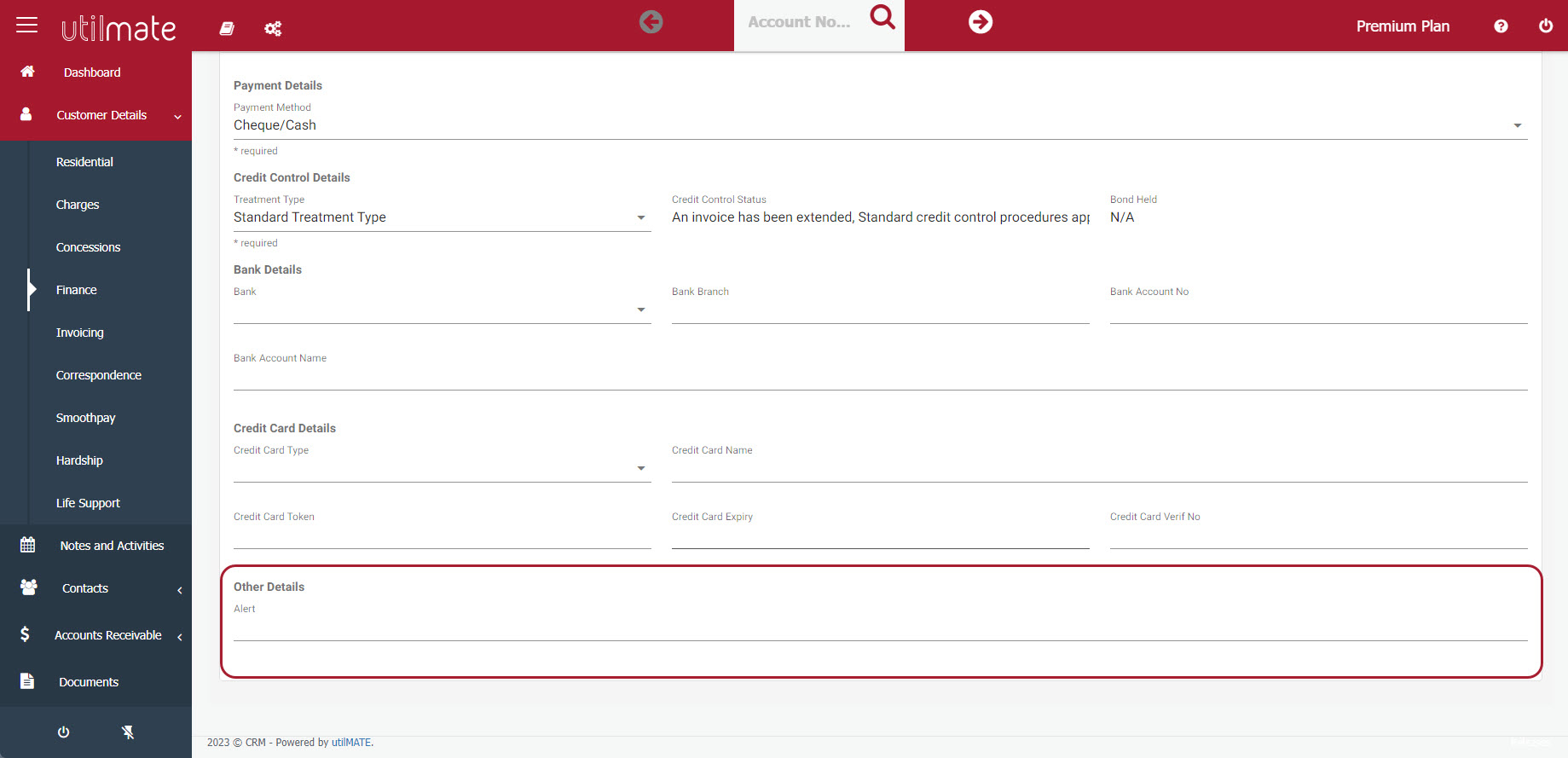Open the settings gears icon

[x=273, y=29]
